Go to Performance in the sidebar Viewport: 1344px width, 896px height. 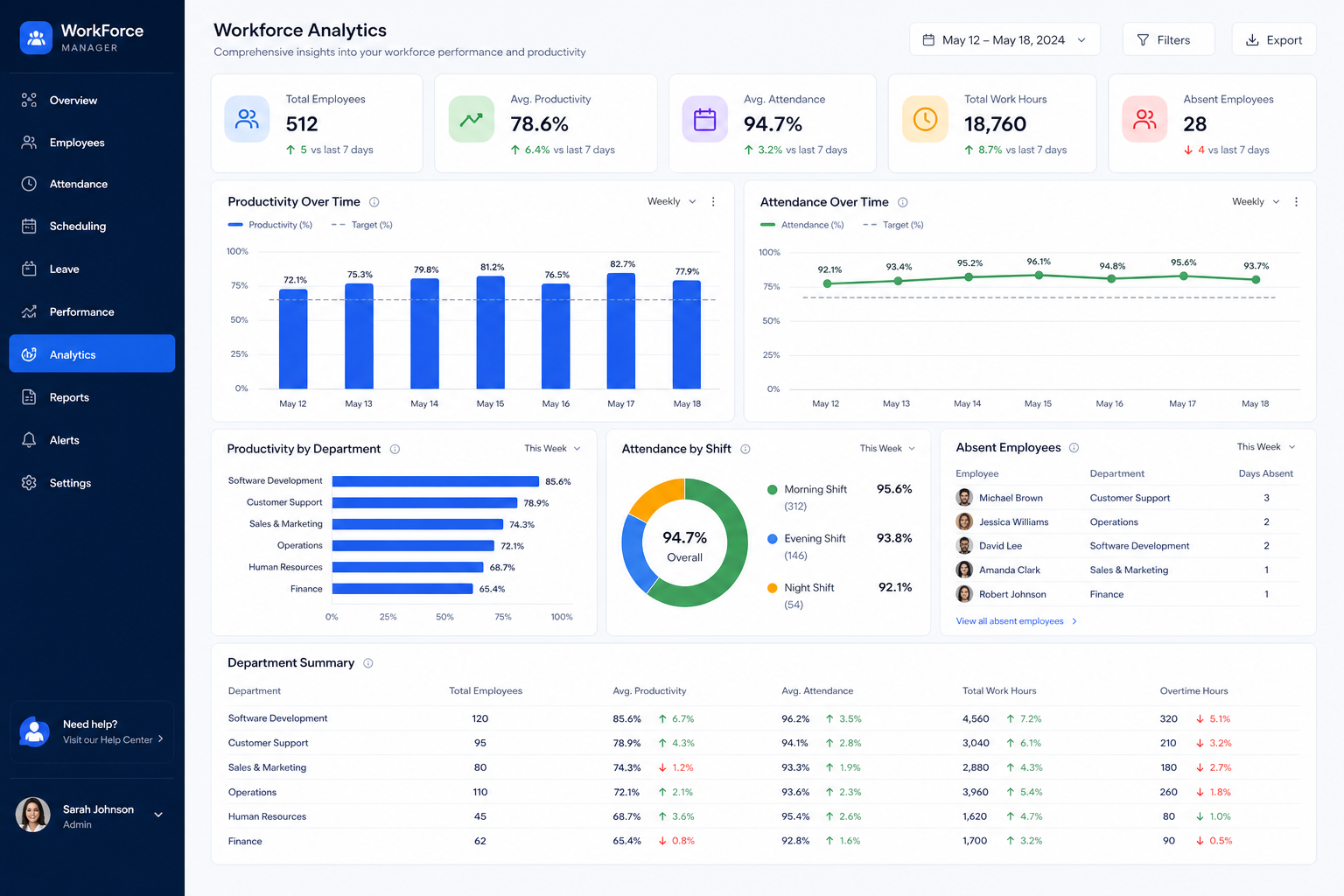tap(92, 311)
